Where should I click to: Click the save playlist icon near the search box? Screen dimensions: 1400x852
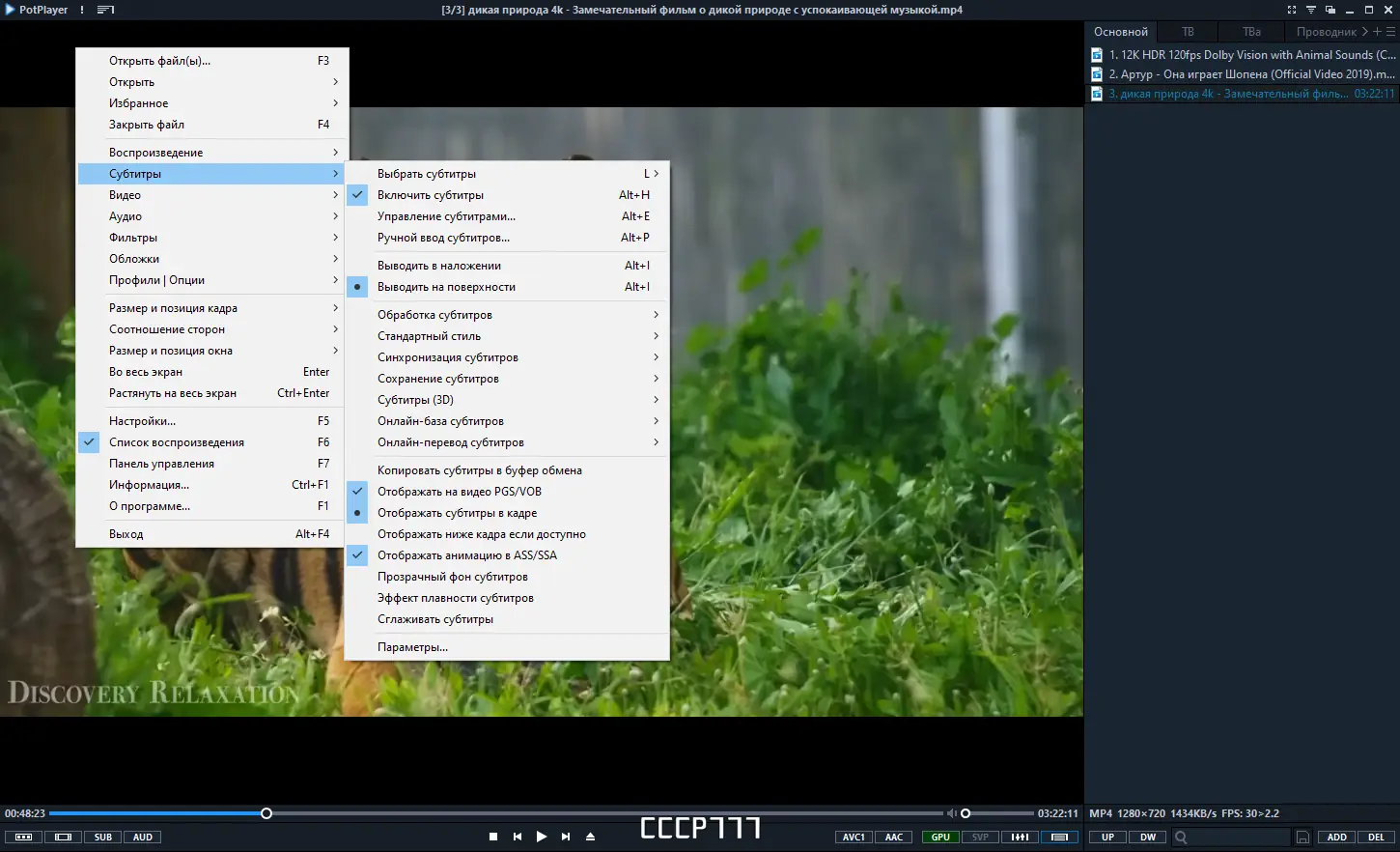1302,837
